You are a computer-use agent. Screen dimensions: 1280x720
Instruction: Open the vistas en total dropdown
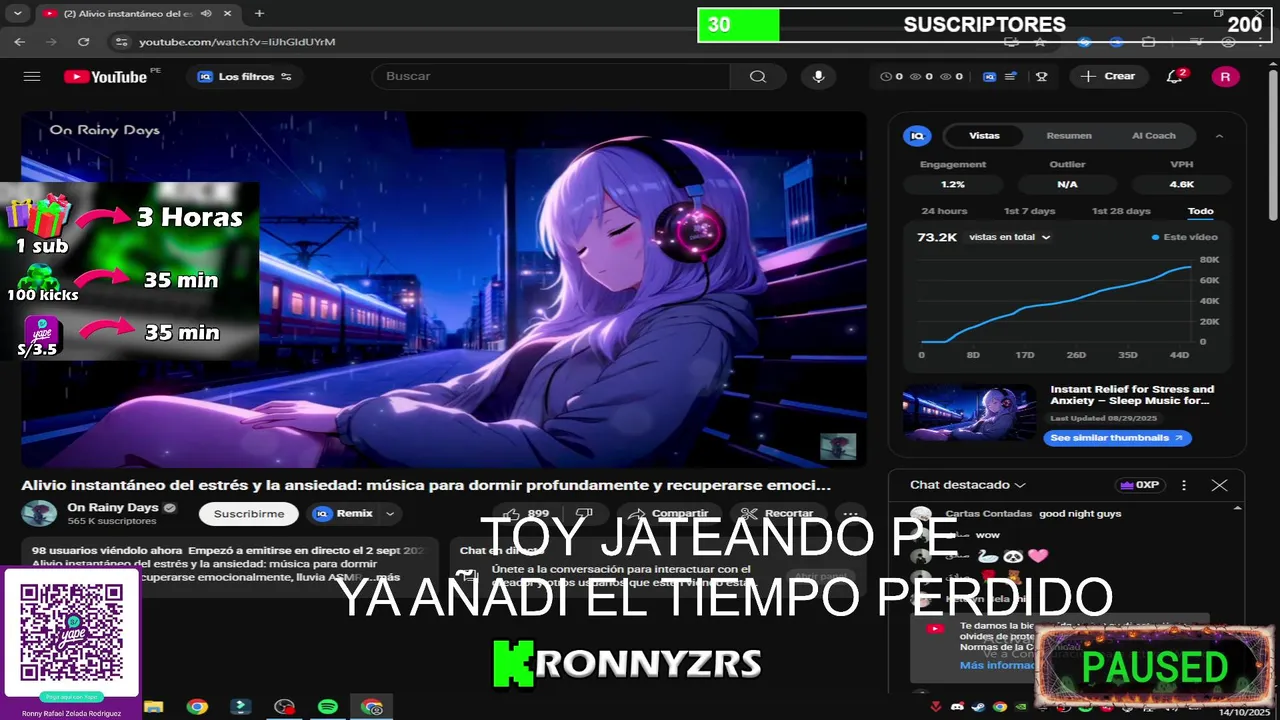pyautogui.click(x=1010, y=238)
